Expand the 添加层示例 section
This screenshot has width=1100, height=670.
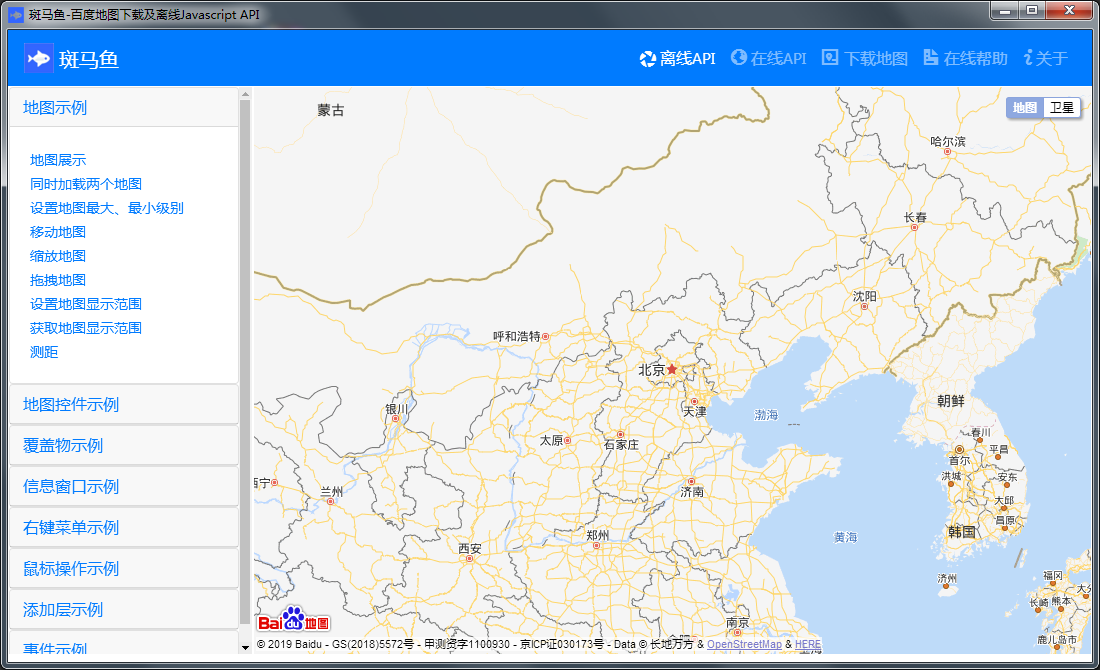pos(124,610)
